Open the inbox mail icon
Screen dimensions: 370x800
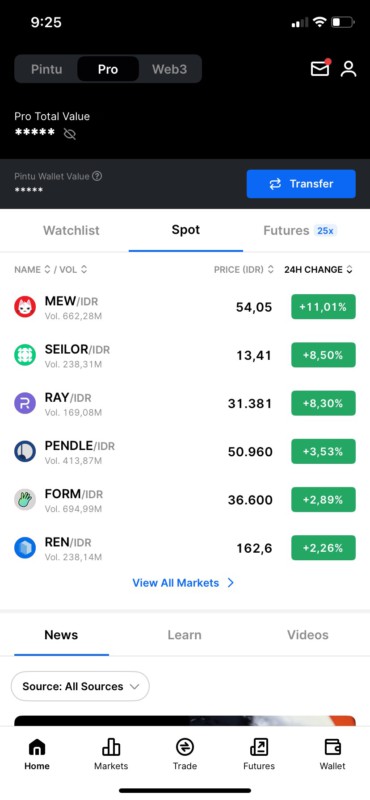[x=320, y=69]
